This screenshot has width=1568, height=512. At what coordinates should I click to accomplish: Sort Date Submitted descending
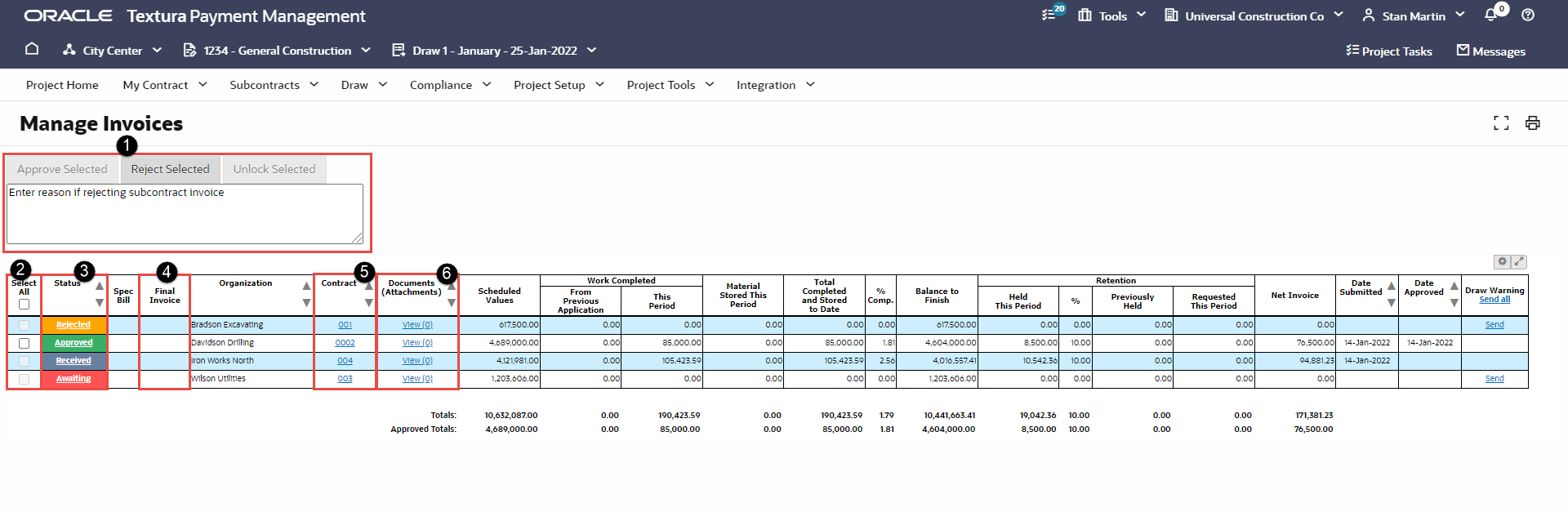1391,303
